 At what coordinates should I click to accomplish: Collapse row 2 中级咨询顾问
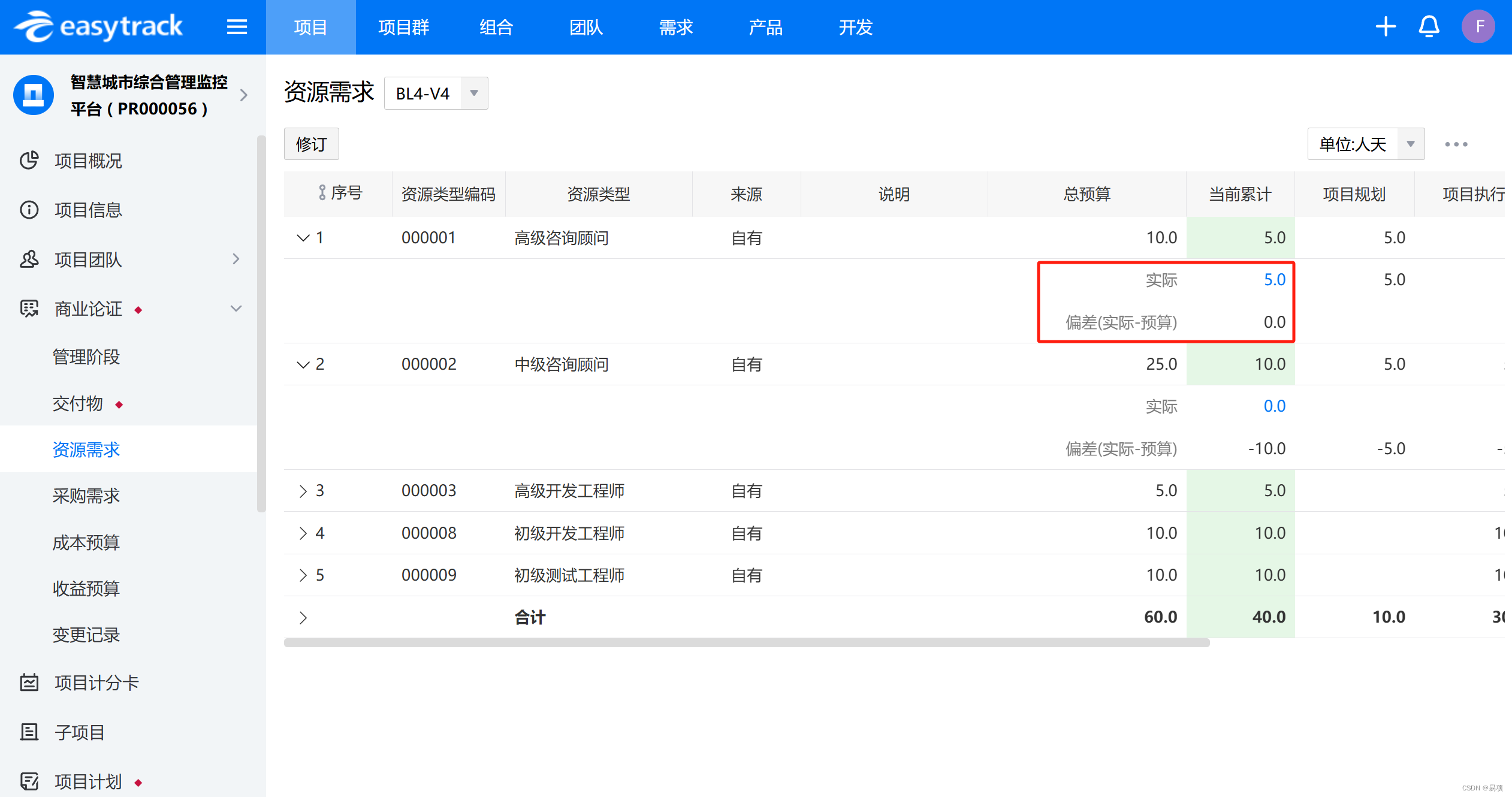[303, 364]
